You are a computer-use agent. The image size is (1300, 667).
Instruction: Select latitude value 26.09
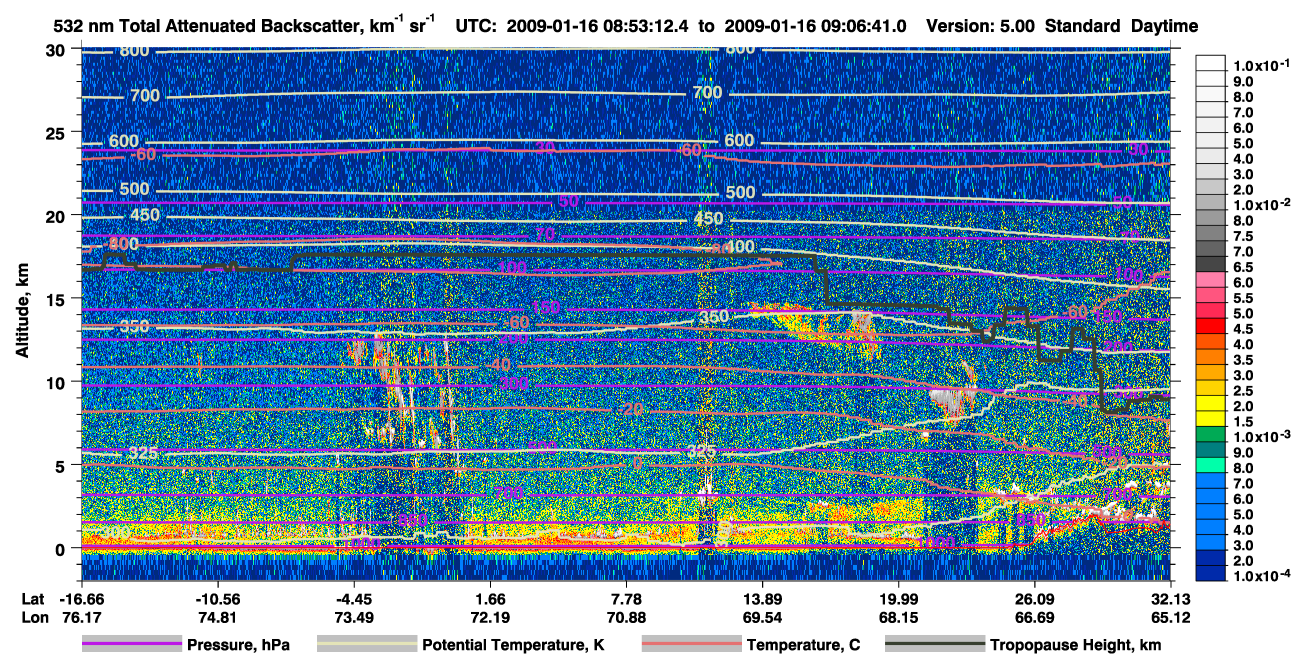(x=1034, y=599)
